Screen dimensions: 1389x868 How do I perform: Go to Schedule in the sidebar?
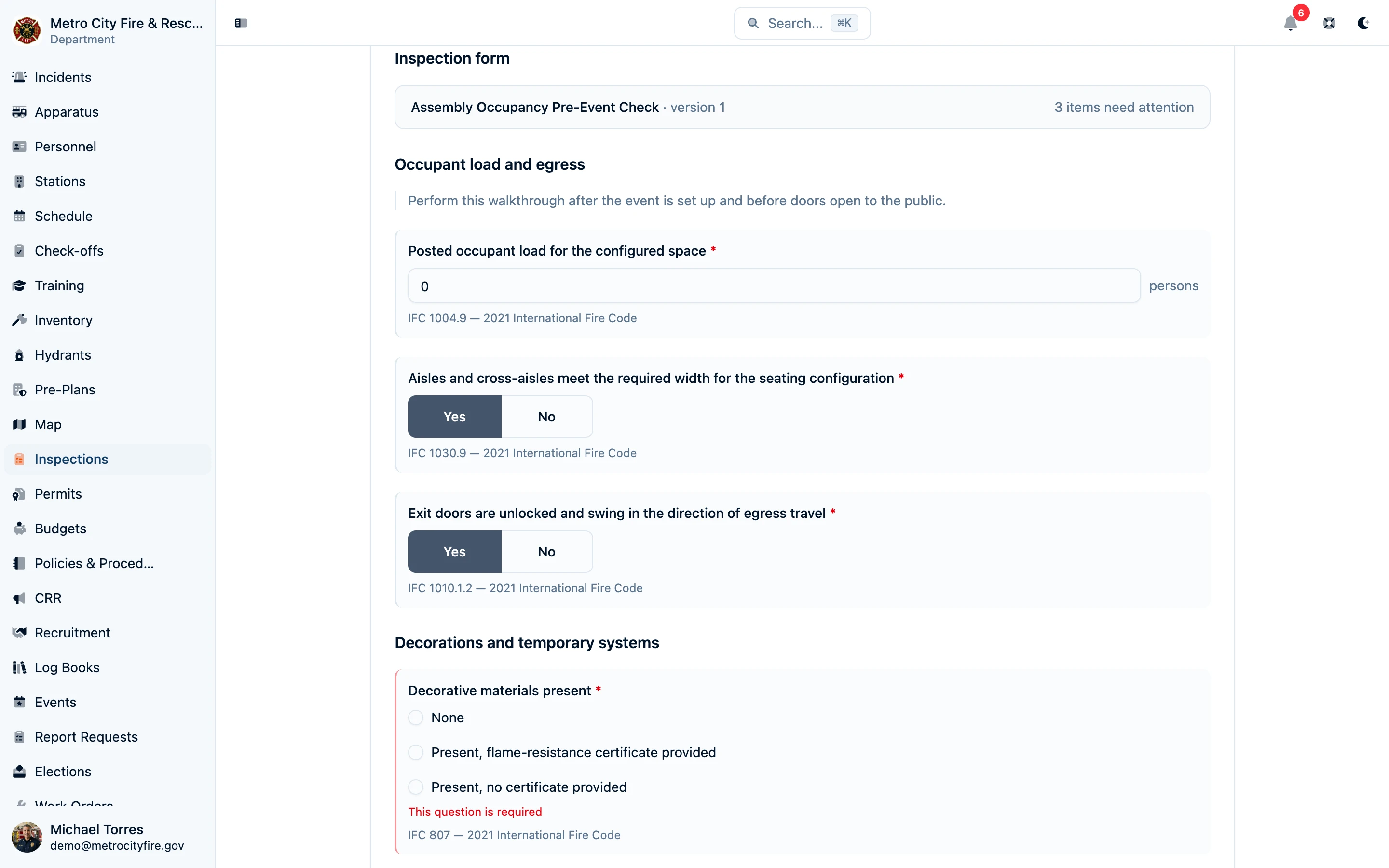[x=108, y=216]
